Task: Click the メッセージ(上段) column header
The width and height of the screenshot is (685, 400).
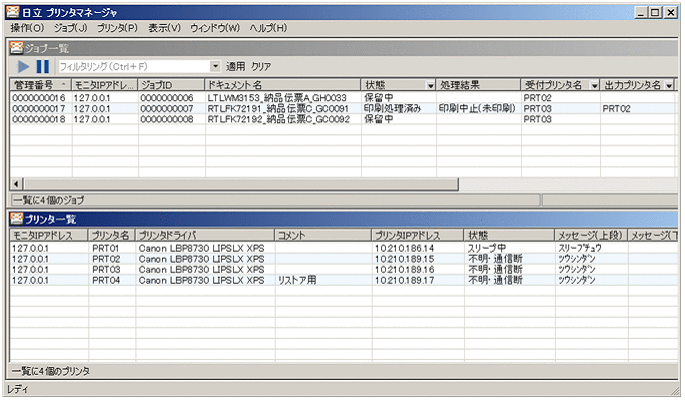Action: [x=591, y=235]
